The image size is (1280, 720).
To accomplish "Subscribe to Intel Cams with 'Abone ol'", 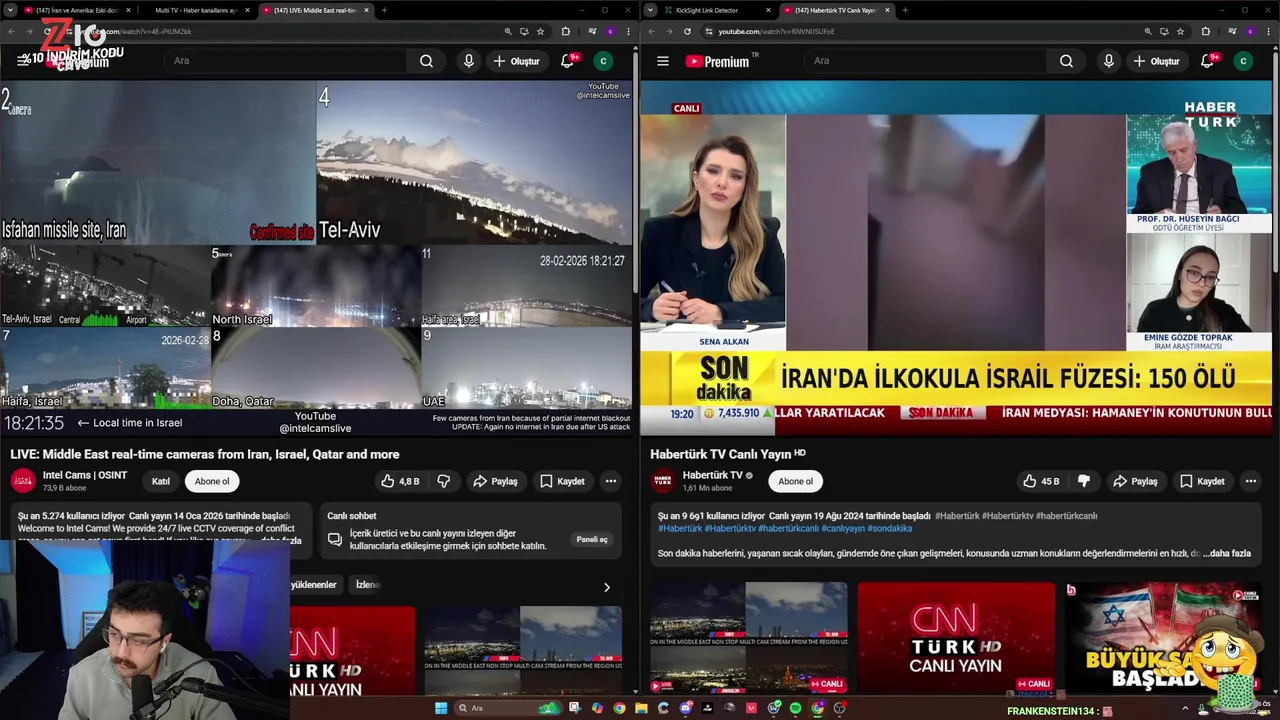I will pyautogui.click(x=212, y=481).
